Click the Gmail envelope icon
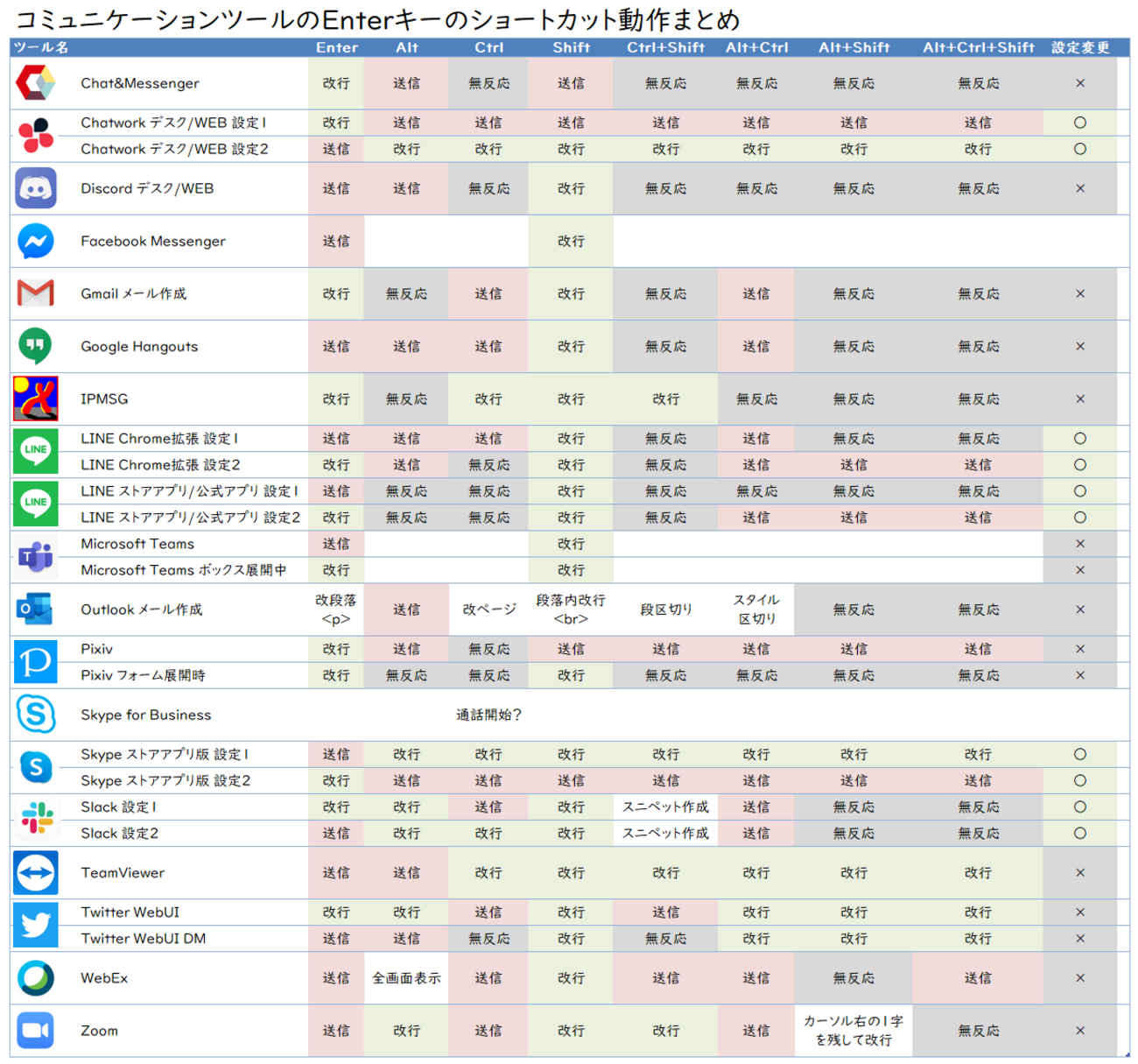Screen dimensions: 1138x1064 (36, 293)
